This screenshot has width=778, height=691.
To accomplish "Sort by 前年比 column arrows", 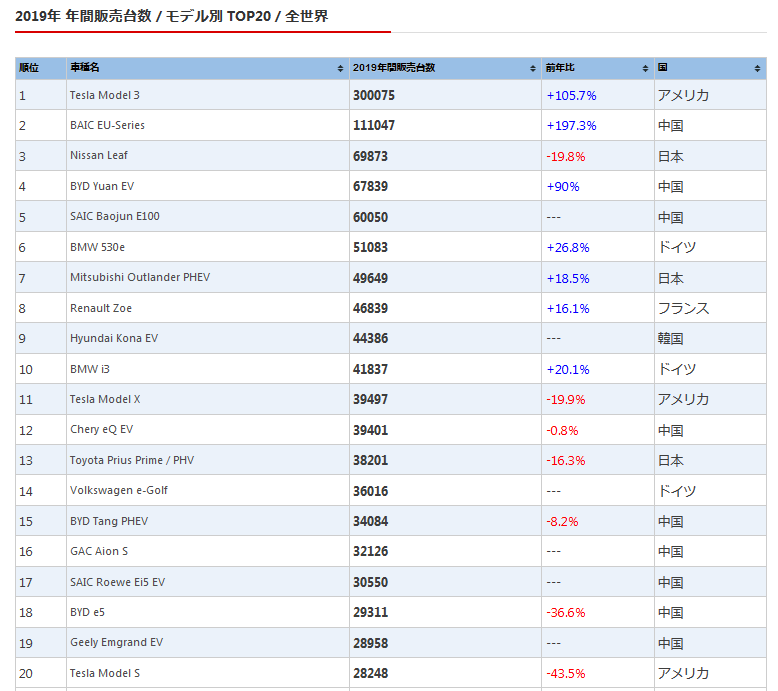I will tap(645, 68).
